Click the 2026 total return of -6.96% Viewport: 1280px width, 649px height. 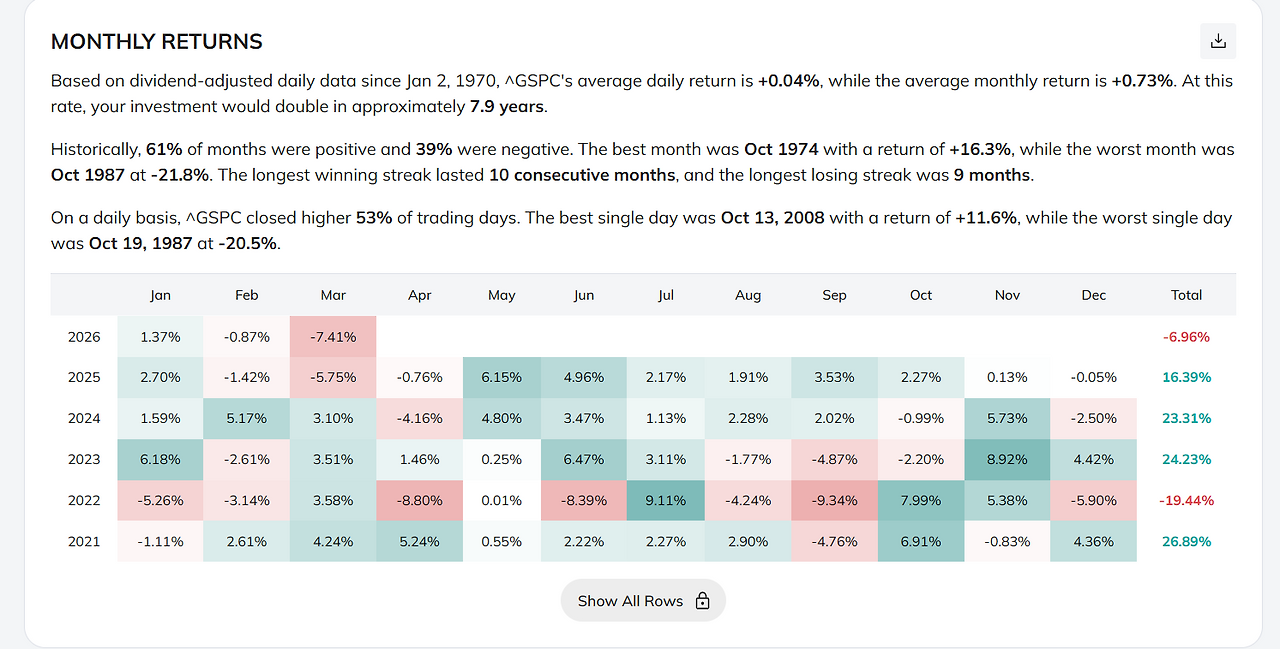click(x=1186, y=337)
